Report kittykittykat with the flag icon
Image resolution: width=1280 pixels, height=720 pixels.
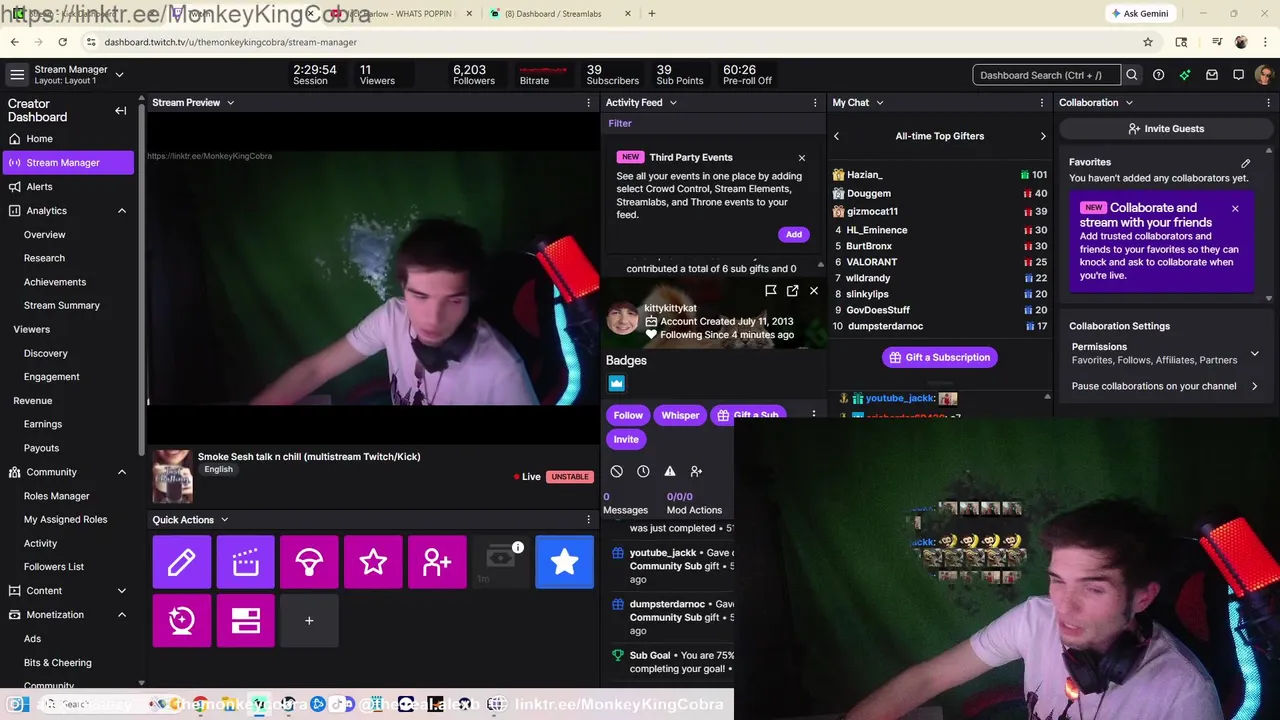(770, 290)
